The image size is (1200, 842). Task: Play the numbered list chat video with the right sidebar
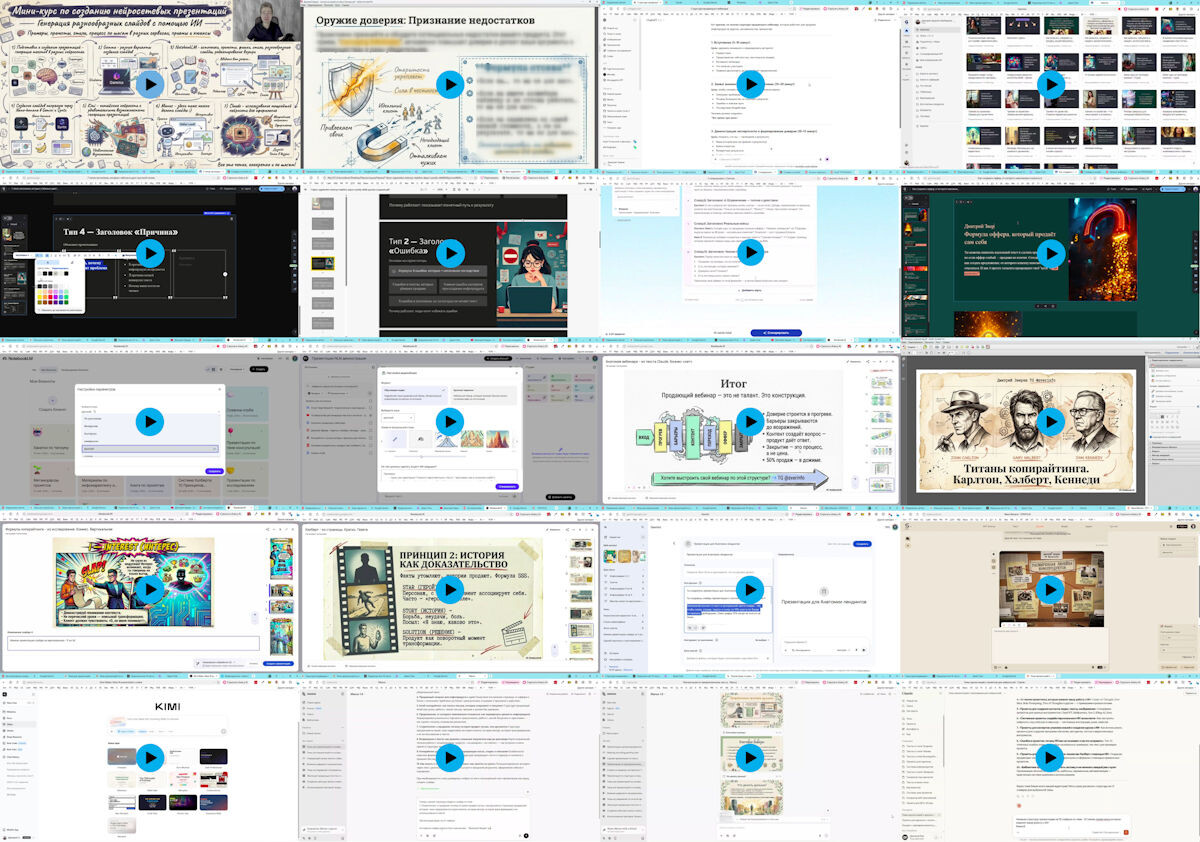1050,758
